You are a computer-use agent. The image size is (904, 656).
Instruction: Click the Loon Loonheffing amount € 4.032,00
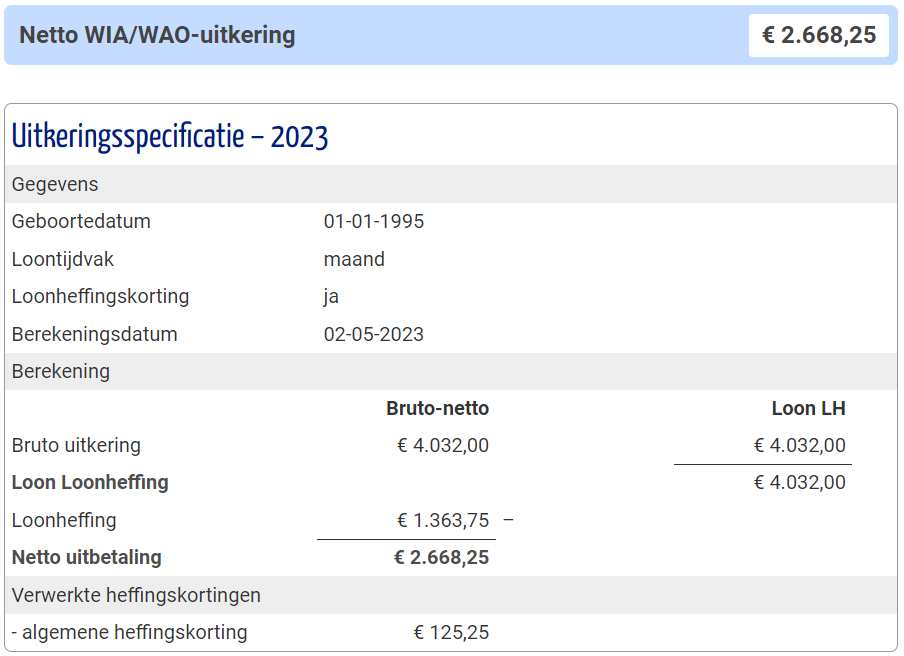point(800,482)
